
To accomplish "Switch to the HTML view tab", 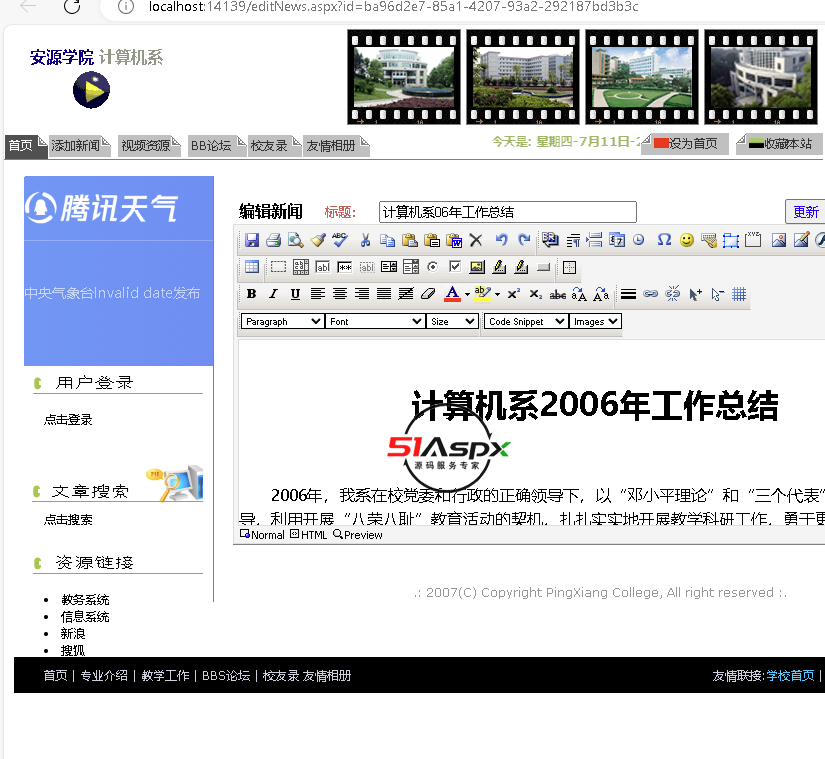I will [309, 535].
